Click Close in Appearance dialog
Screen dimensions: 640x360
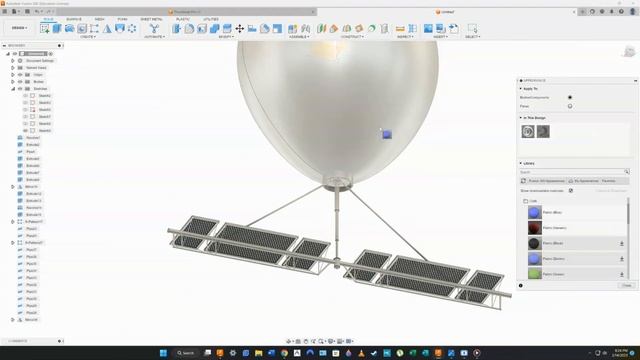pos(627,285)
